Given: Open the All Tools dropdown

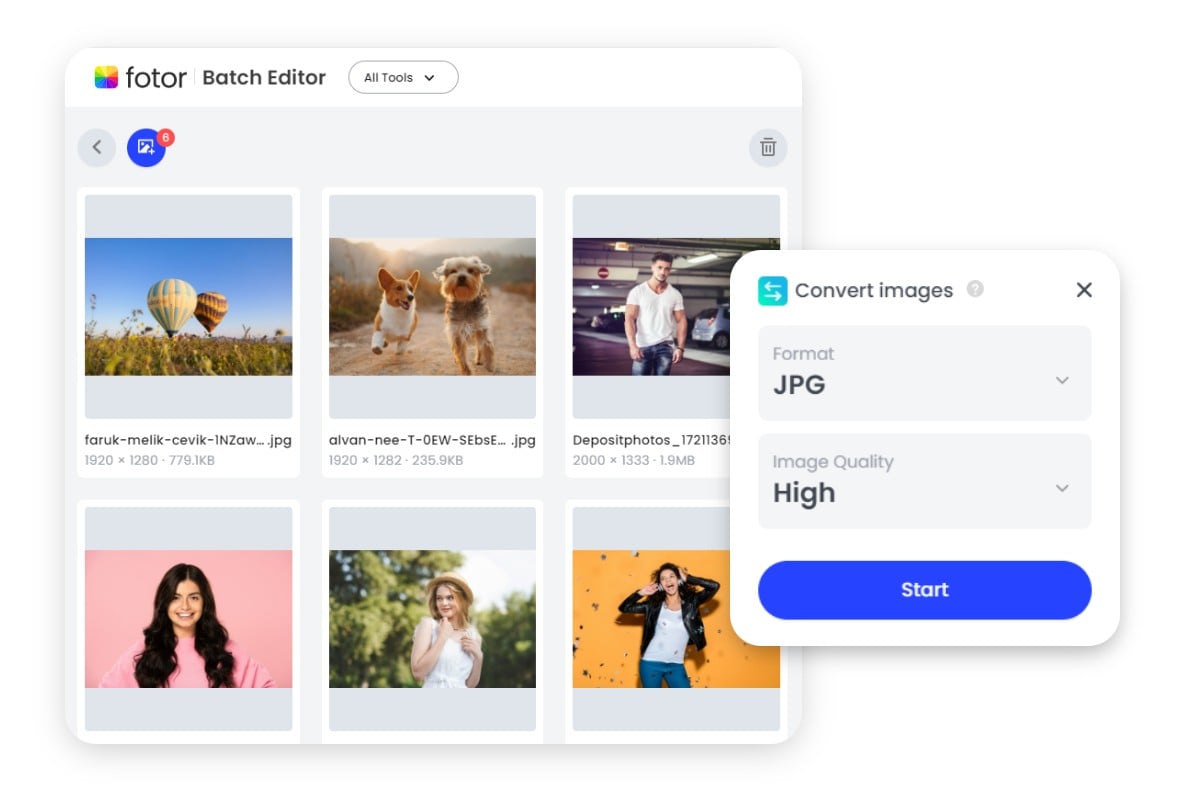Looking at the screenshot, I should pyautogui.click(x=402, y=77).
